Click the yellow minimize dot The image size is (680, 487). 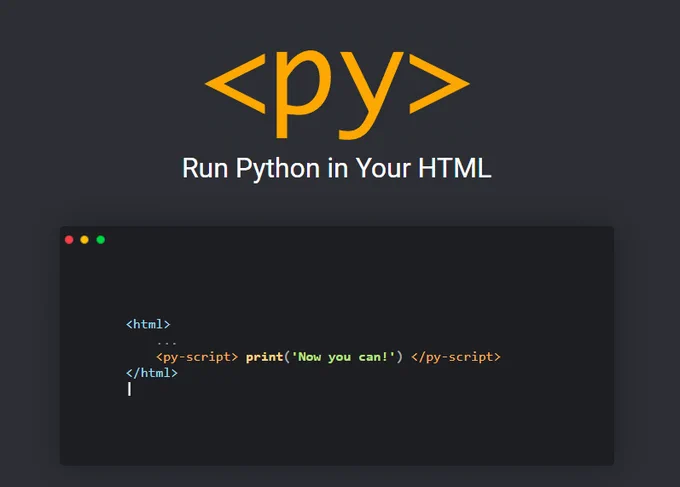pos(85,240)
